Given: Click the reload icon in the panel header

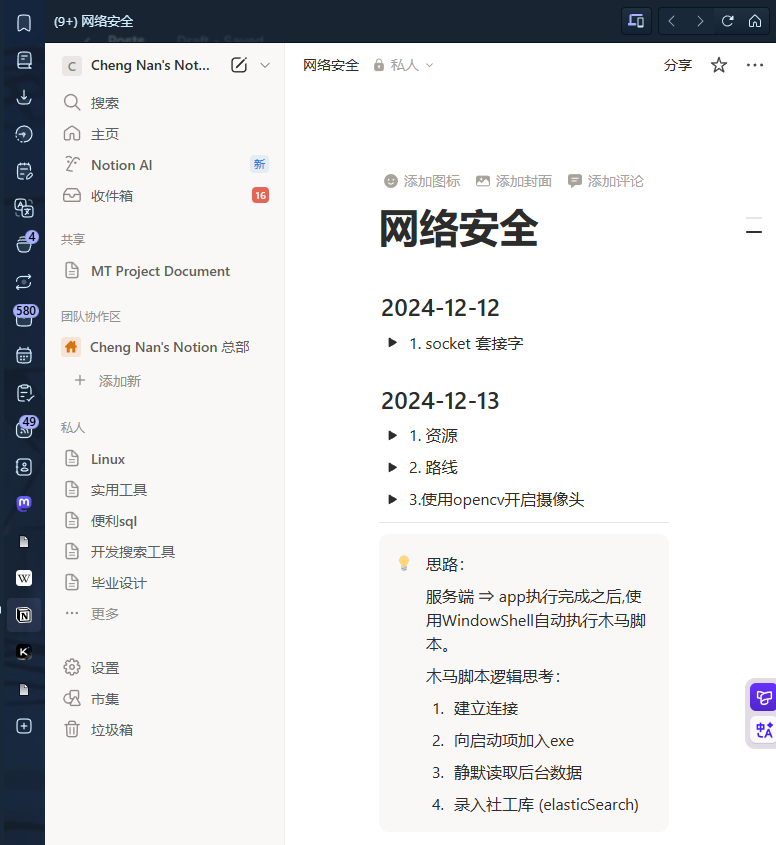Looking at the screenshot, I should point(728,21).
